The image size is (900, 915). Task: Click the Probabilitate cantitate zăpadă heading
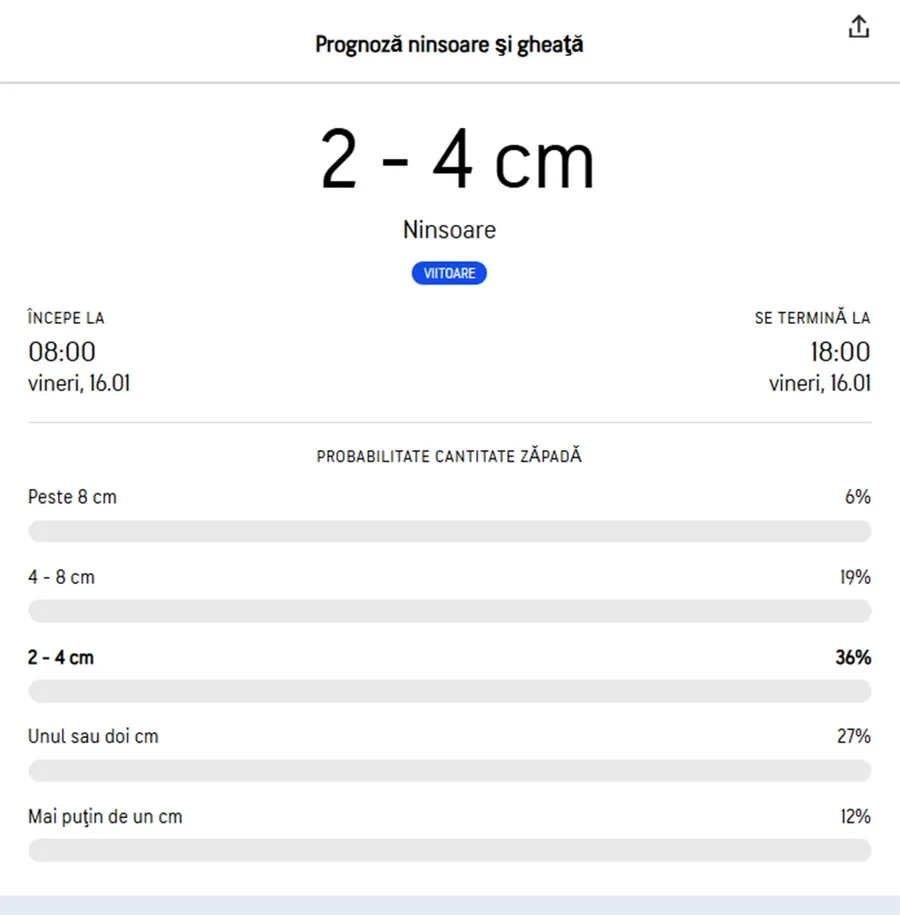coord(449,457)
